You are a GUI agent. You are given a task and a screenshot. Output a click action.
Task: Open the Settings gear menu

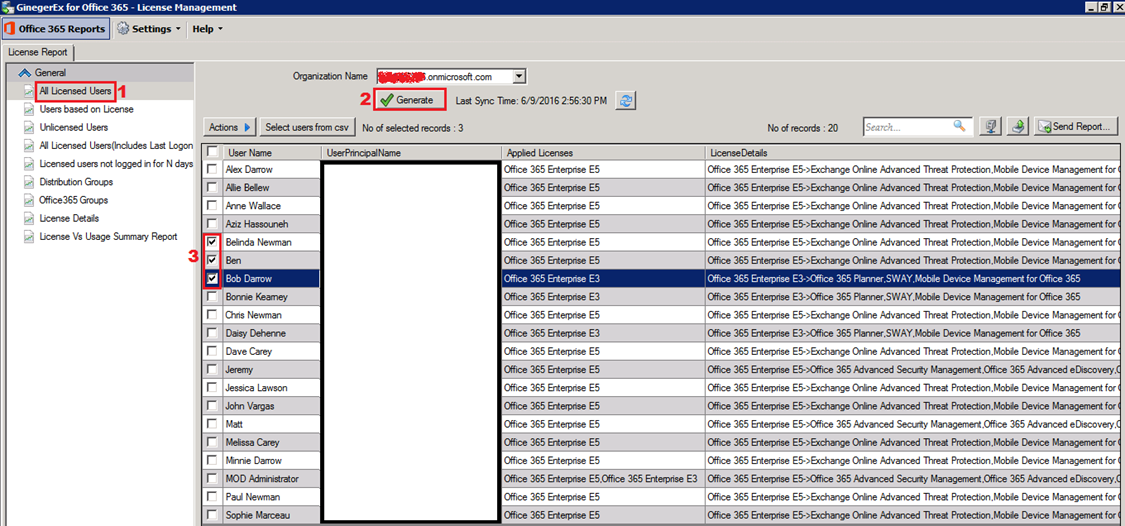click(x=149, y=29)
